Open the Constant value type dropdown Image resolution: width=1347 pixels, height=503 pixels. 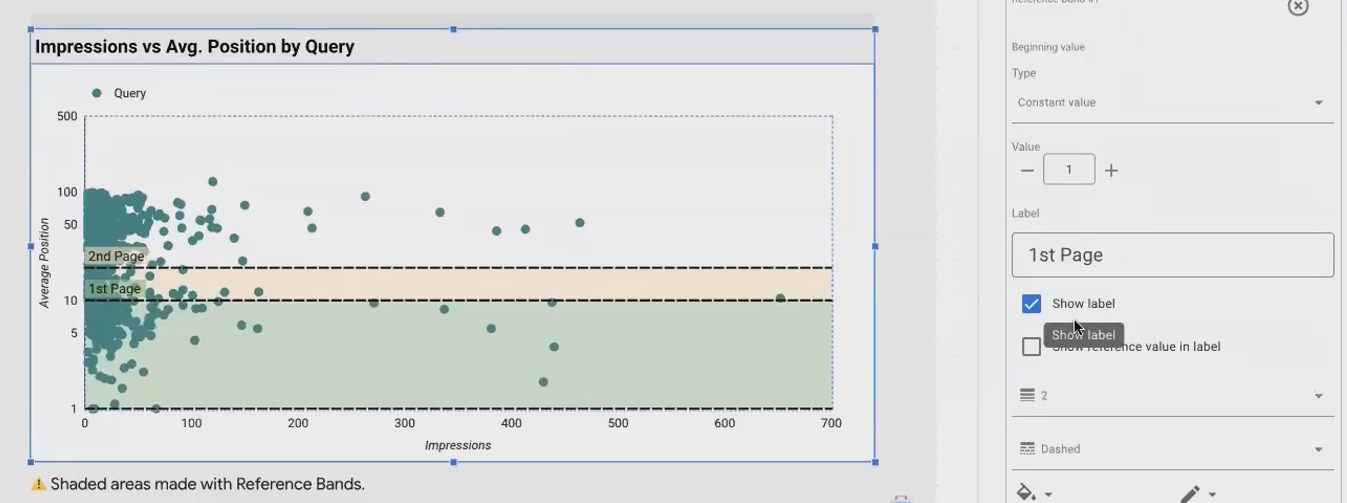pyautogui.click(x=1172, y=103)
